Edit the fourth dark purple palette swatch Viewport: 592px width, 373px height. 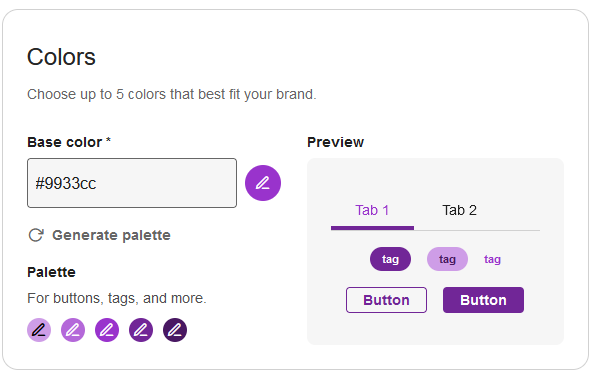141,330
